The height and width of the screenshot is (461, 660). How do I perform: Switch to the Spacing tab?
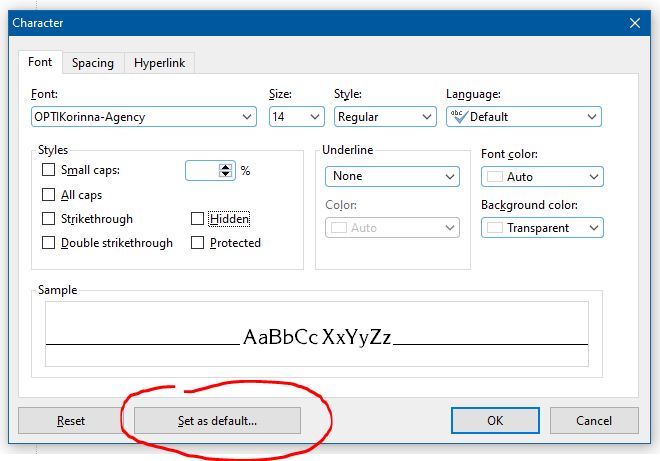pos(93,63)
